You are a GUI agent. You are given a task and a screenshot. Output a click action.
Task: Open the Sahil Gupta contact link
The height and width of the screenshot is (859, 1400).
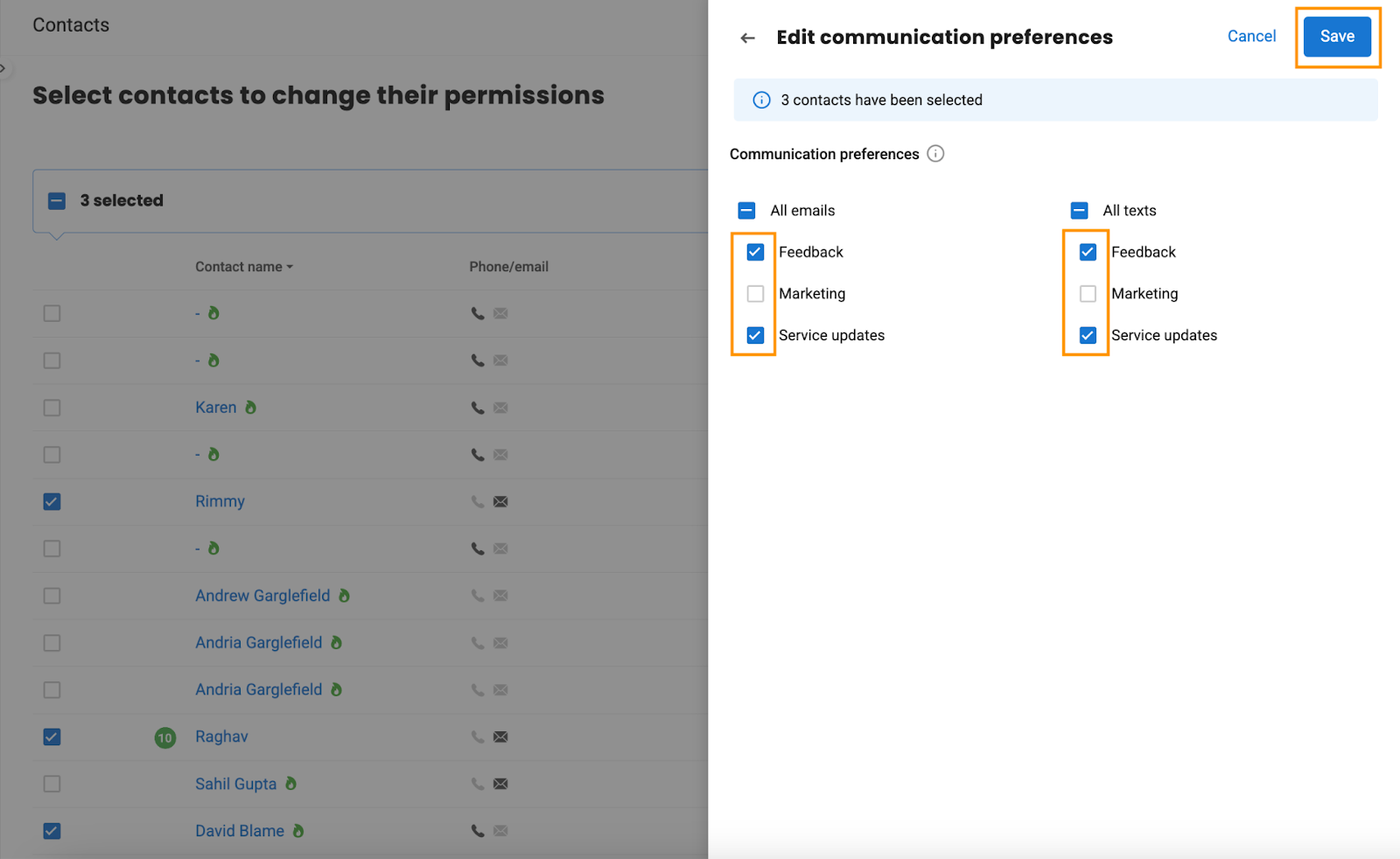tap(235, 784)
